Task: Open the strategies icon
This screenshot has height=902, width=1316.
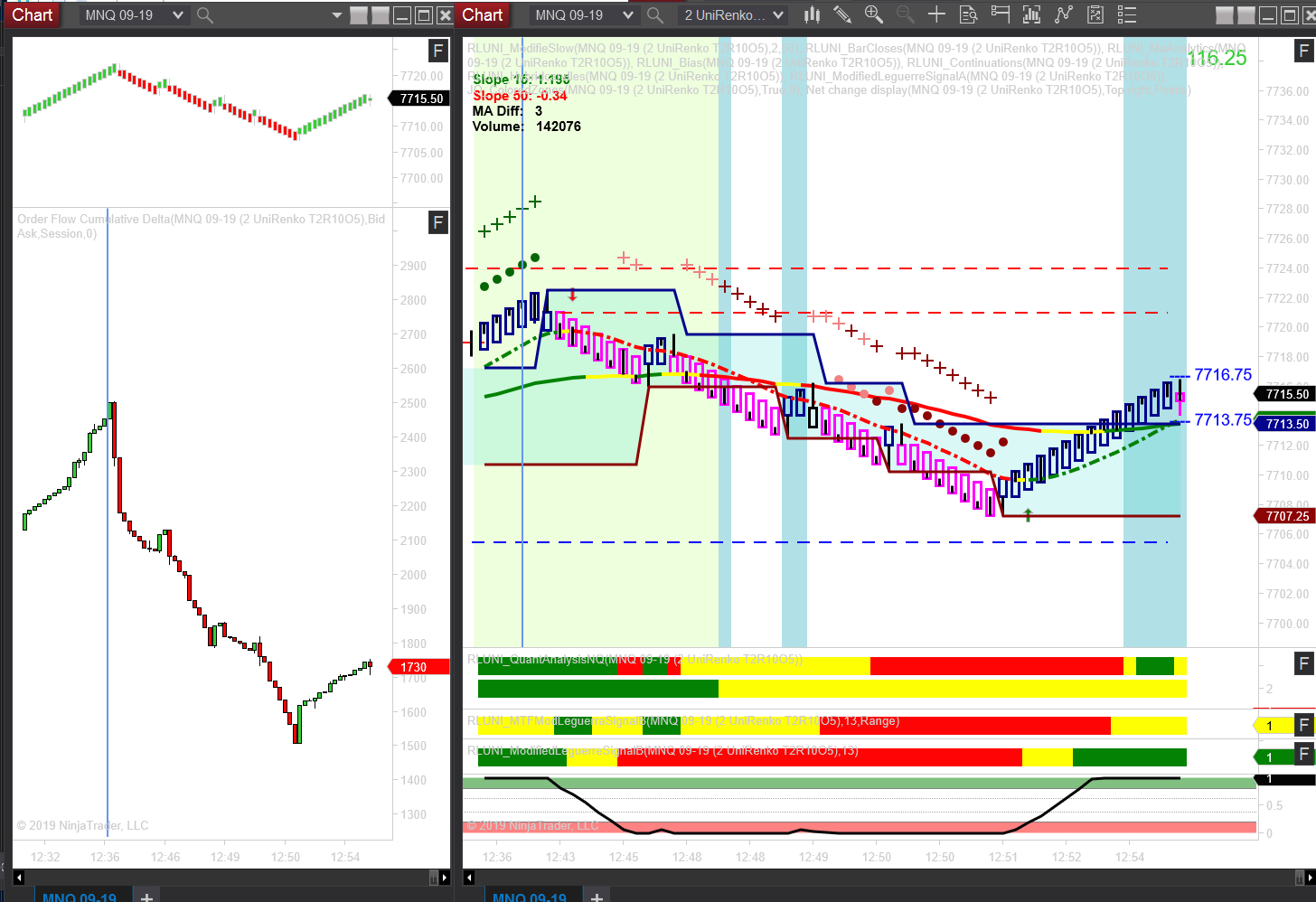Action: click(x=1063, y=14)
